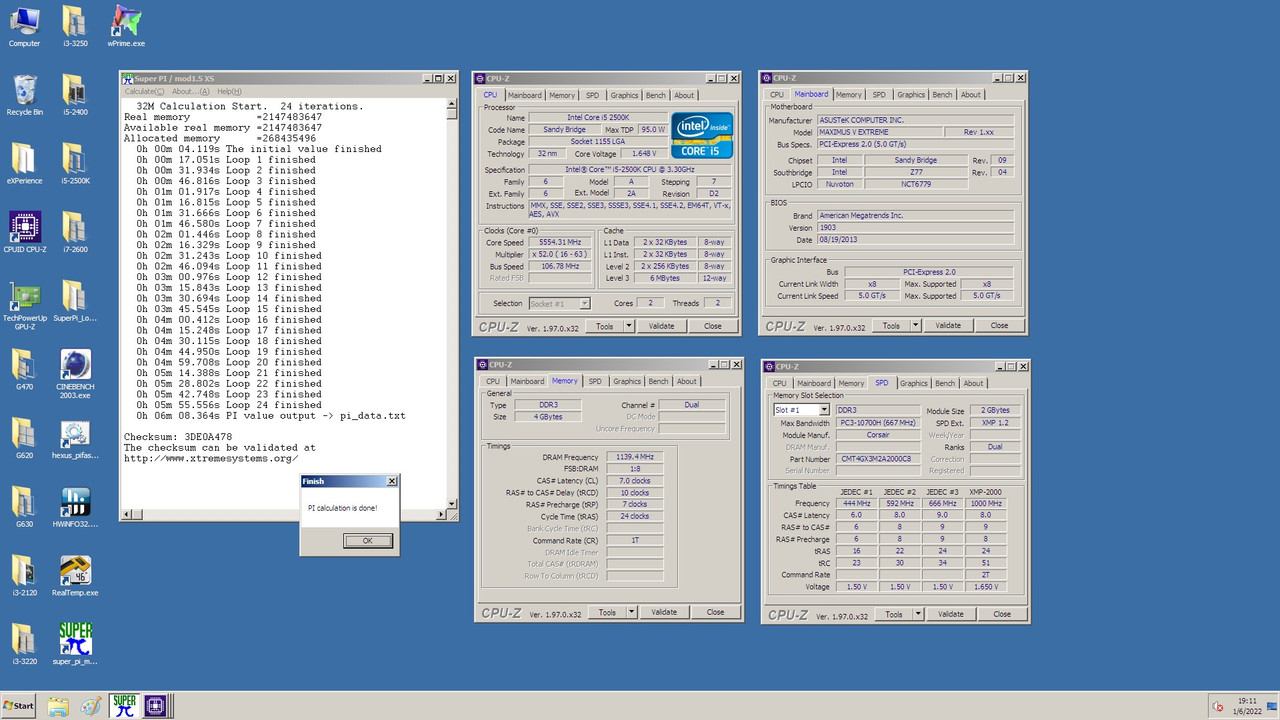Open the i3-3250 folder icon
Image resolution: width=1280 pixels, height=720 pixels.
click(x=73, y=26)
